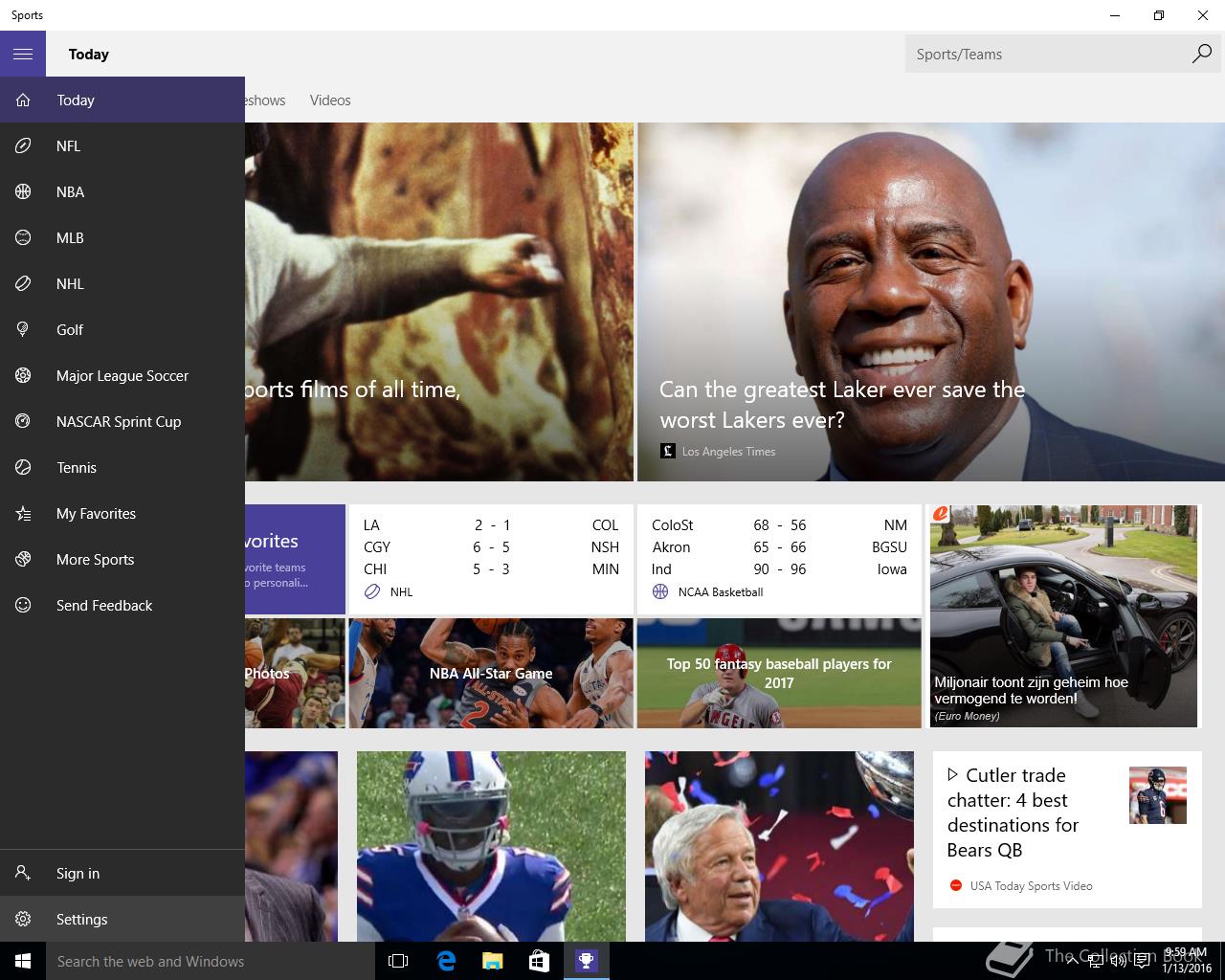The width and height of the screenshot is (1225, 980).
Task: Select the Today item in sidebar
Action: coord(122,100)
